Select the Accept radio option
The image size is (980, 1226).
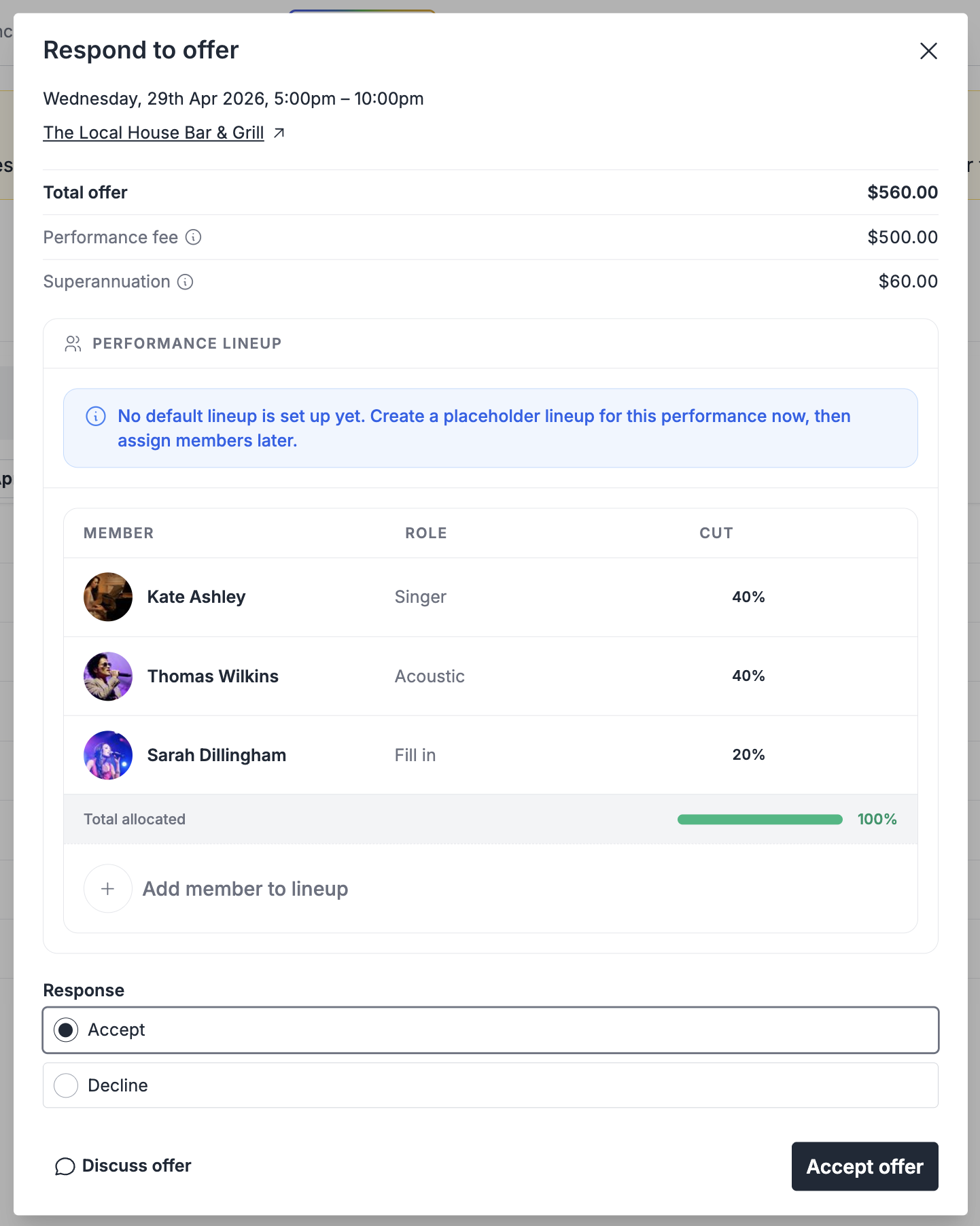(x=66, y=1030)
